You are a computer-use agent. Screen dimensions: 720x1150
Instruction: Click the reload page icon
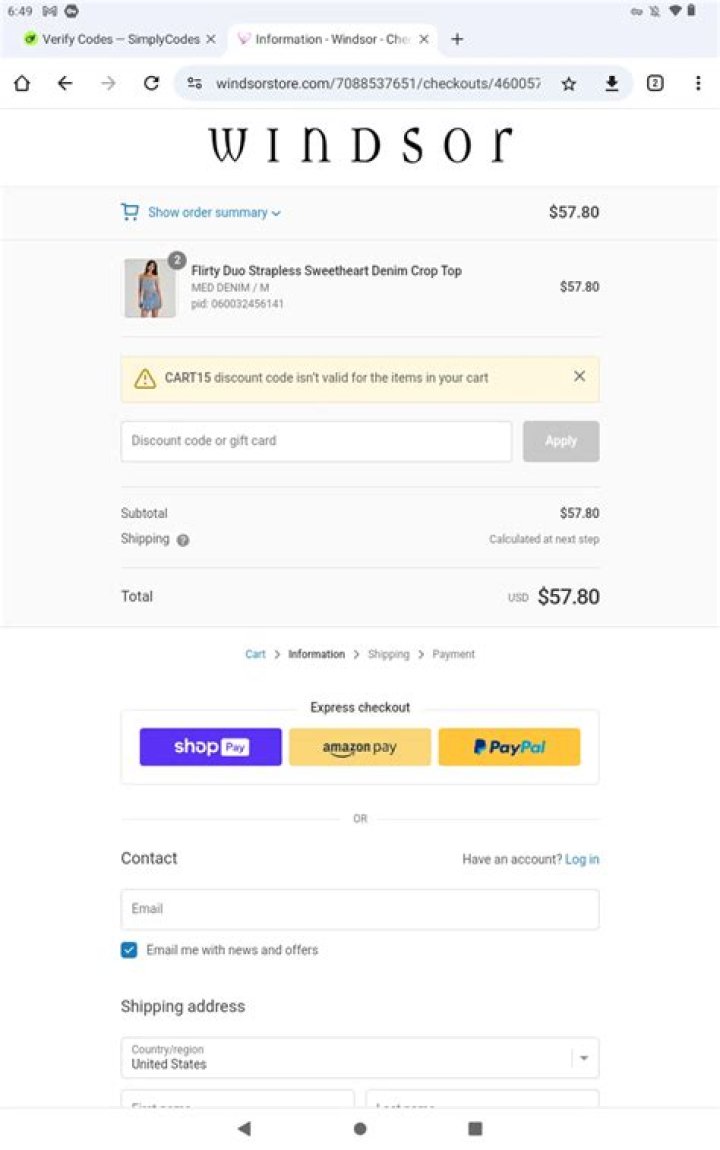click(151, 84)
